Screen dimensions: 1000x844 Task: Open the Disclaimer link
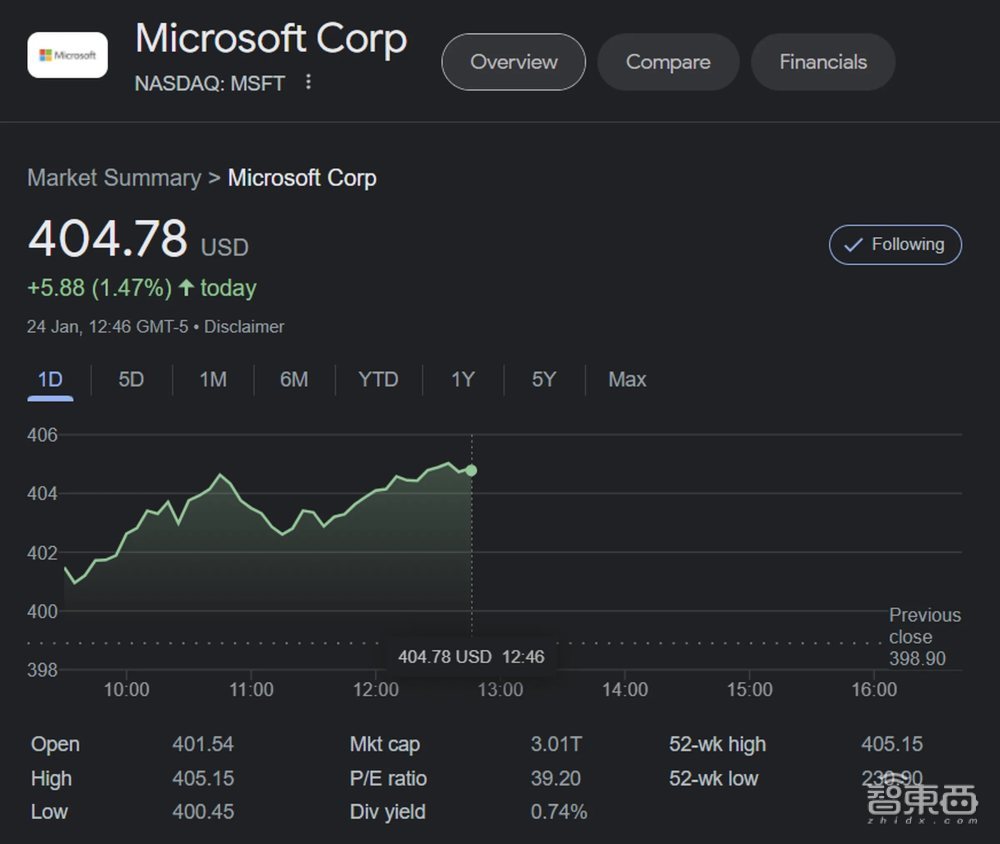(x=244, y=327)
